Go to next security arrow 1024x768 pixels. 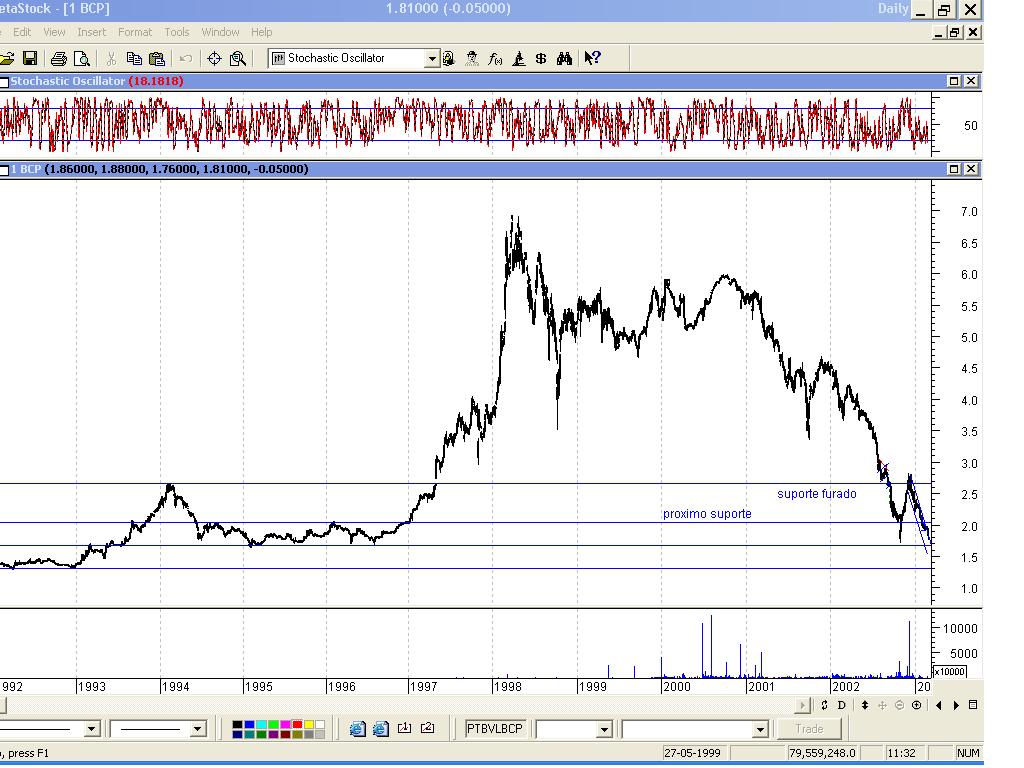click(x=956, y=705)
